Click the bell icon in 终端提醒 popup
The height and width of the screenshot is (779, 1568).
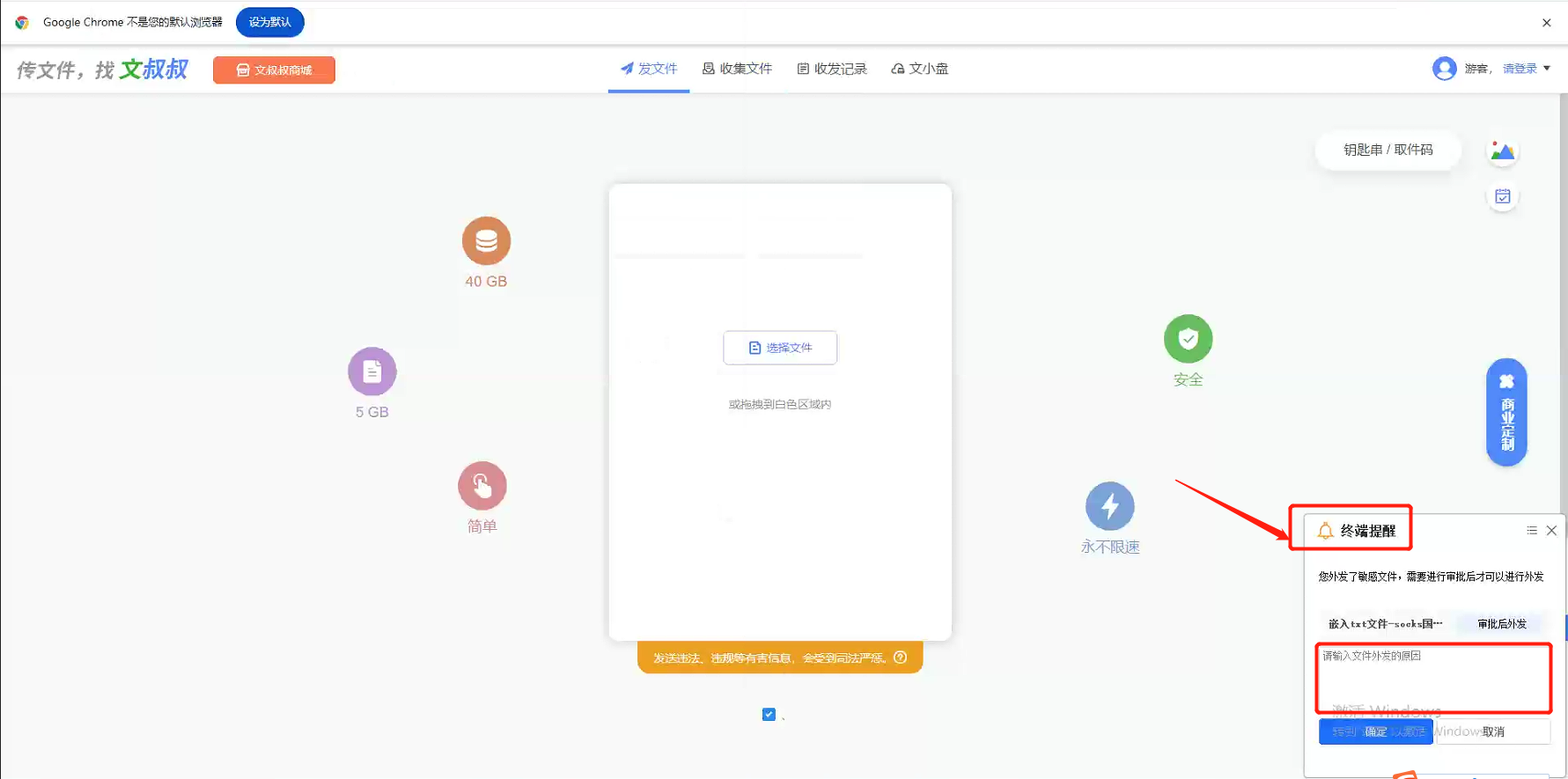pyautogui.click(x=1324, y=531)
